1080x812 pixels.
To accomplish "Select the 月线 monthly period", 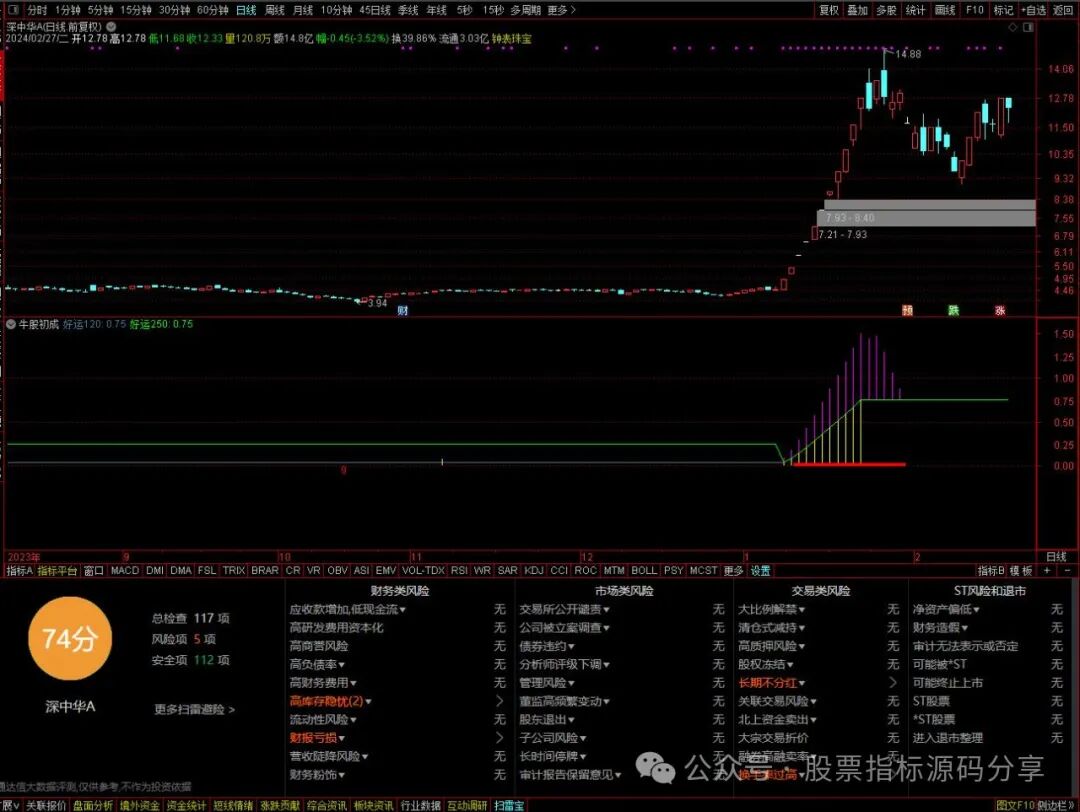I will click(303, 10).
